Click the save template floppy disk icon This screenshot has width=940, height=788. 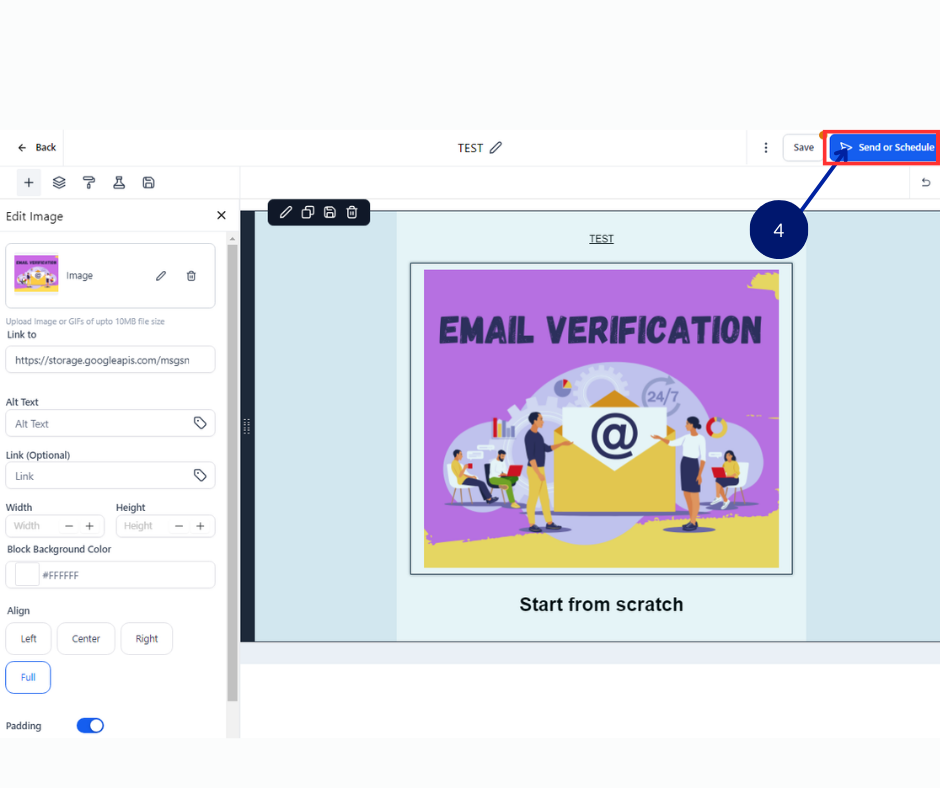click(x=149, y=182)
